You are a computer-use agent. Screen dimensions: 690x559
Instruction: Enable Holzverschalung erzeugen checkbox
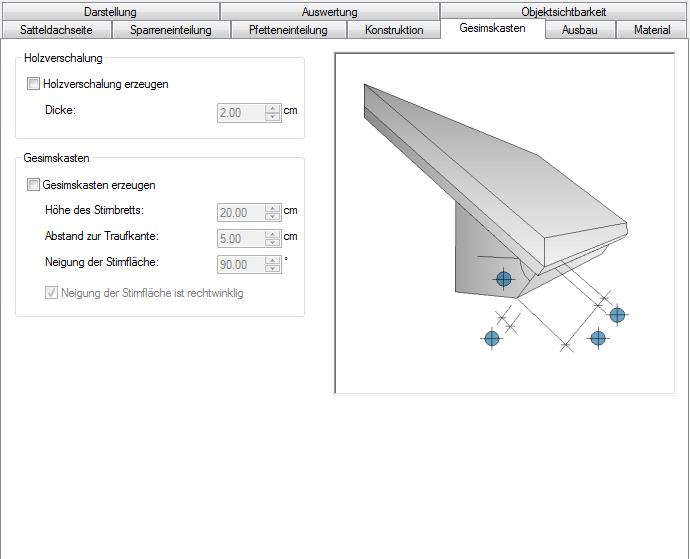coord(33,84)
